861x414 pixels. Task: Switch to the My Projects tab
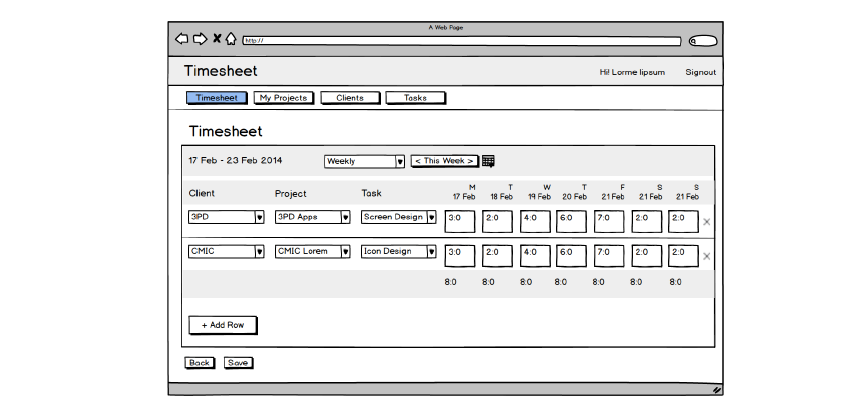click(x=281, y=98)
